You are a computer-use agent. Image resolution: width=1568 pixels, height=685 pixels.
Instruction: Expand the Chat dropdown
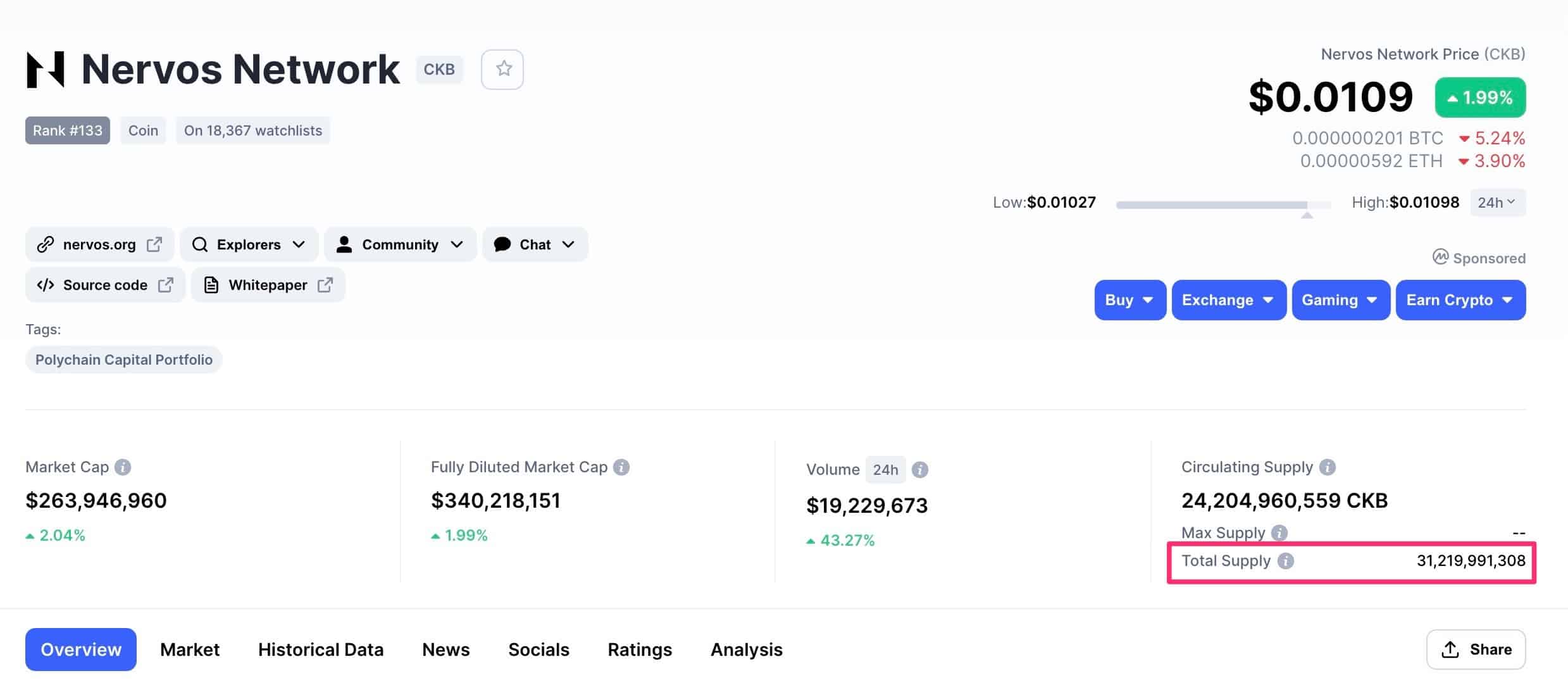tap(535, 244)
